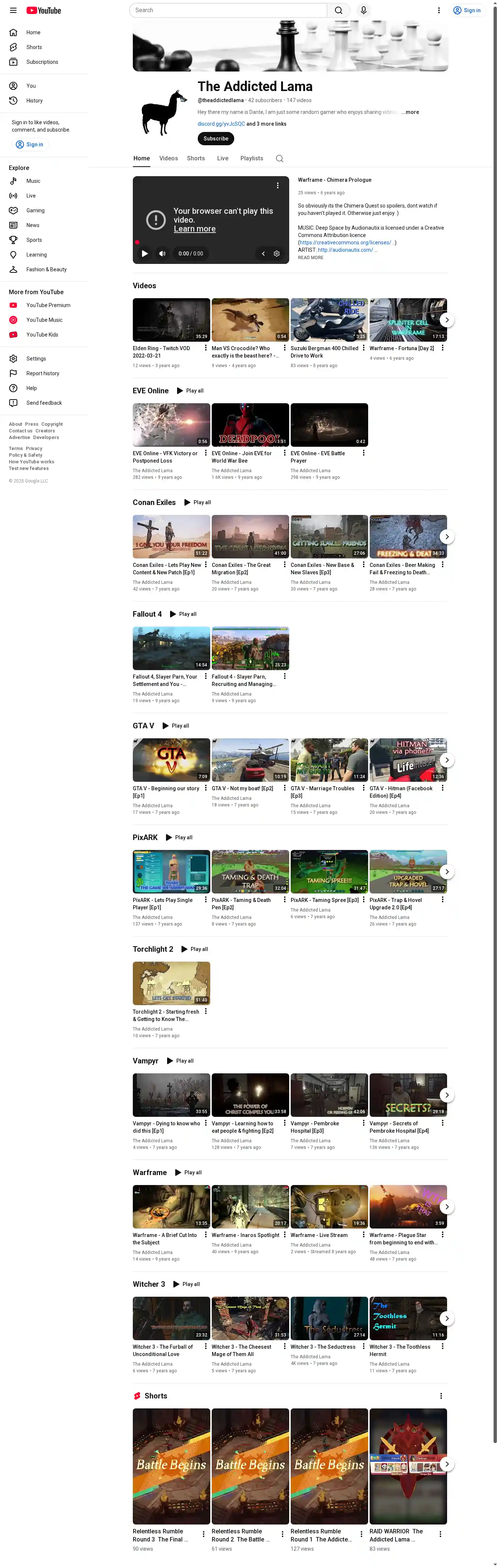Open the discord.gg channel link

pos(221,124)
